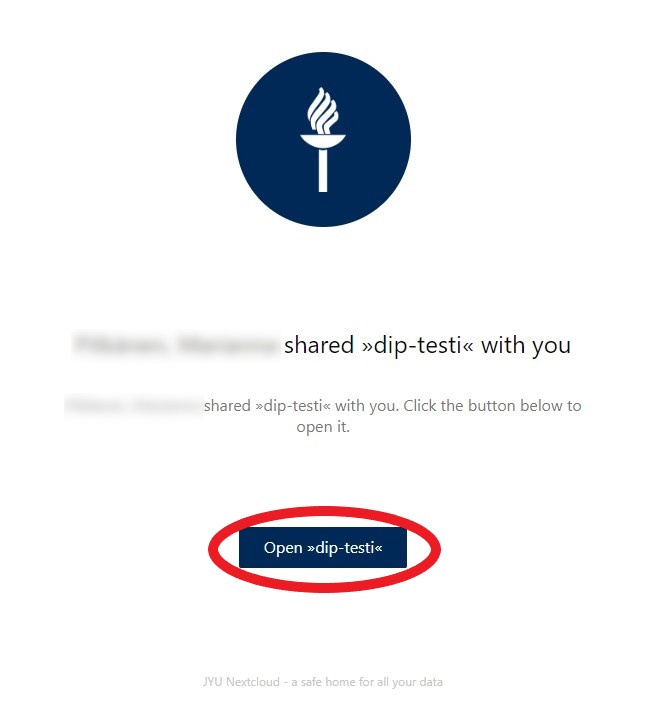
Task: Click heading text "shared »dip-testi« with you"
Action: (x=427, y=345)
